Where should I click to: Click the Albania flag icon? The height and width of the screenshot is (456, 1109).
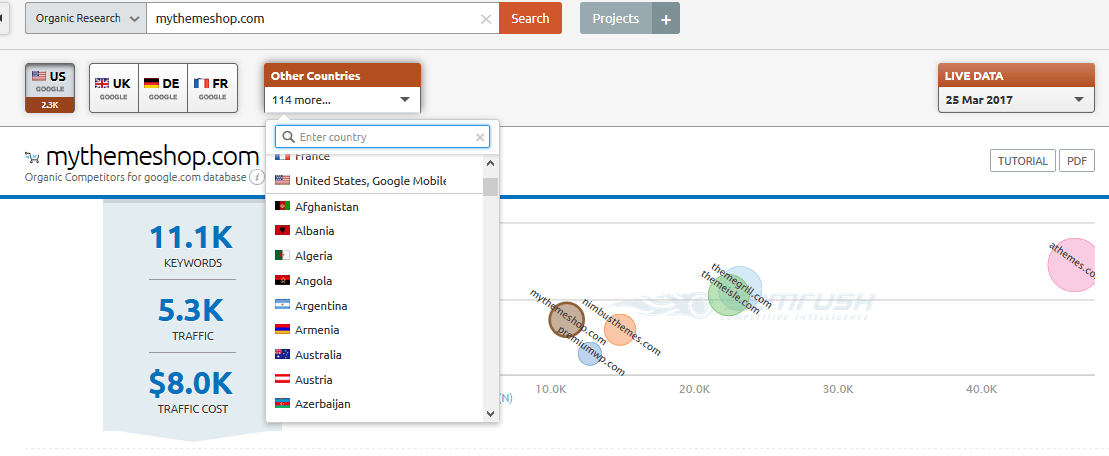(x=282, y=230)
